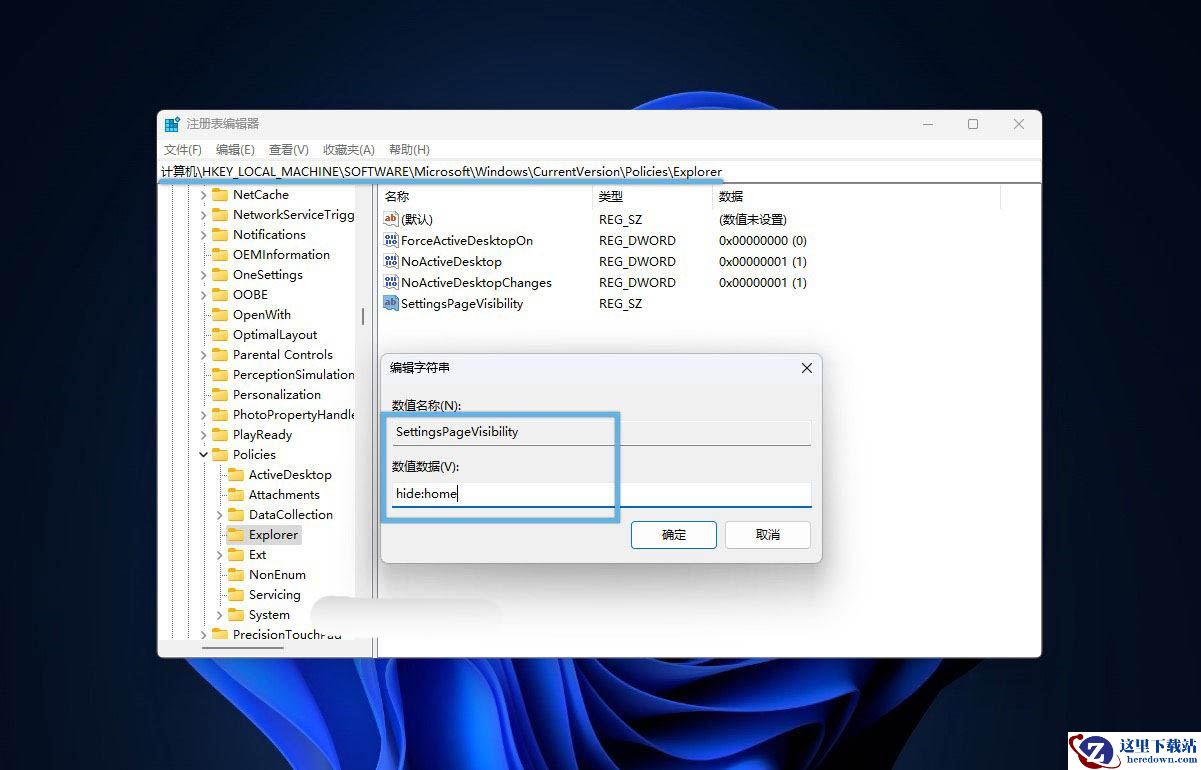Click the 数值名称 field SettingsPageVisibility

[601, 432]
